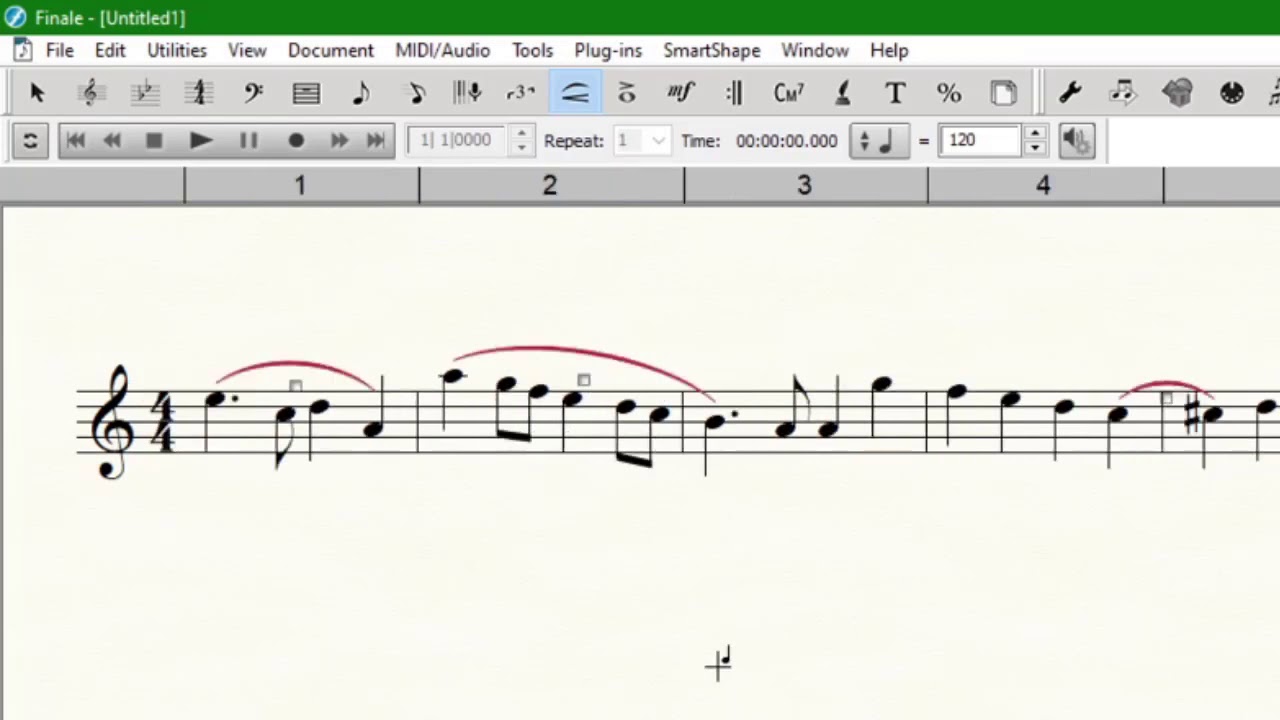The width and height of the screenshot is (1280, 720).
Task: Select the HyperScribe tool
Action: pyautogui.click(x=467, y=93)
